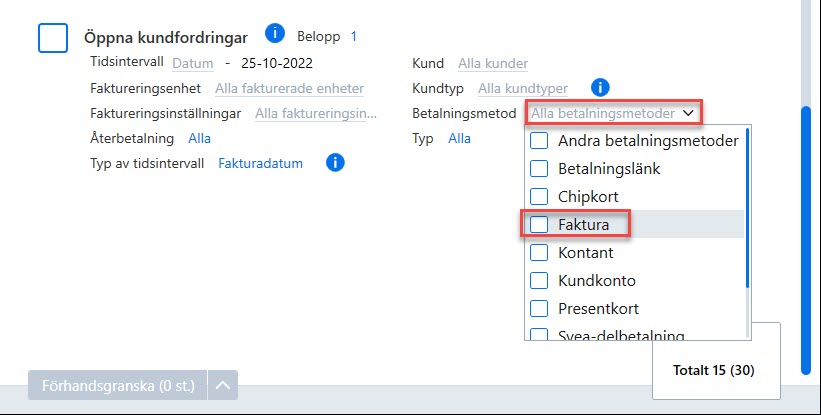Click the payment method list scrollbar
The width and height of the screenshot is (821, 415).
pyautogui.click(x=747, y=209)
